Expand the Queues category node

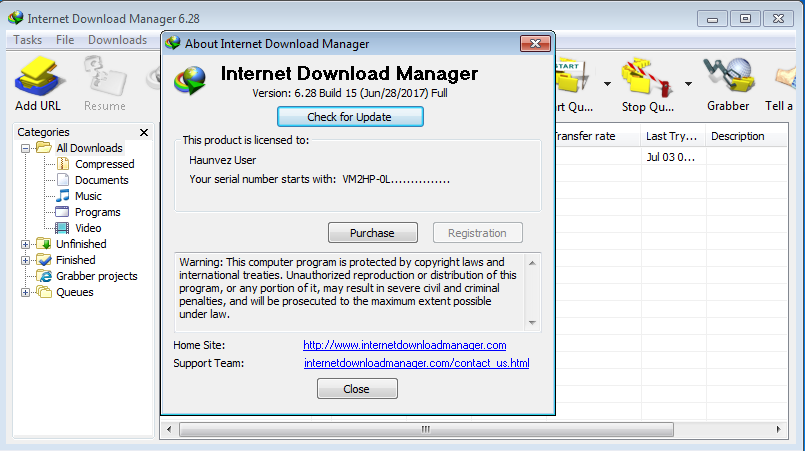[25, 293]
